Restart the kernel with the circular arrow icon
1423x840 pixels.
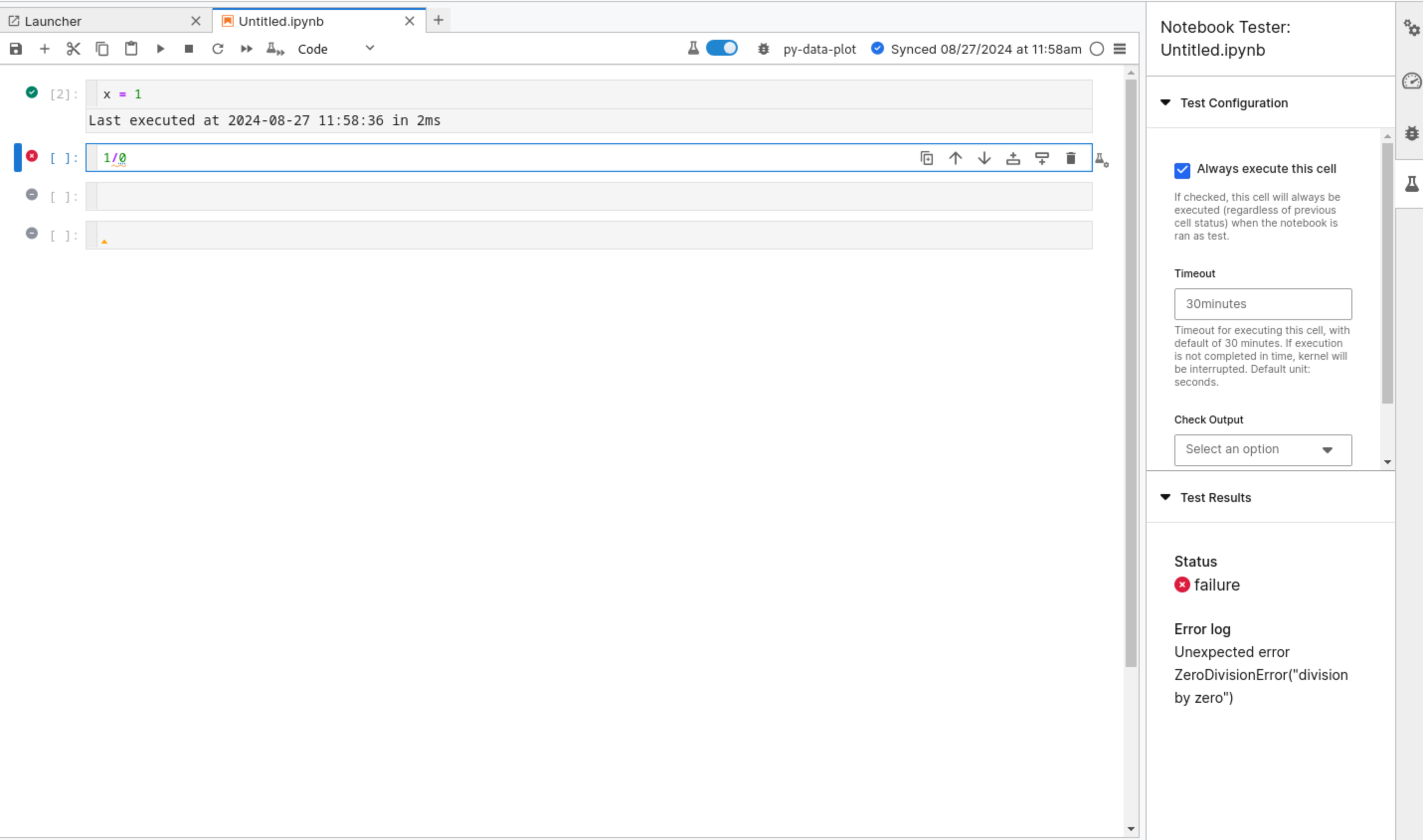217,49
